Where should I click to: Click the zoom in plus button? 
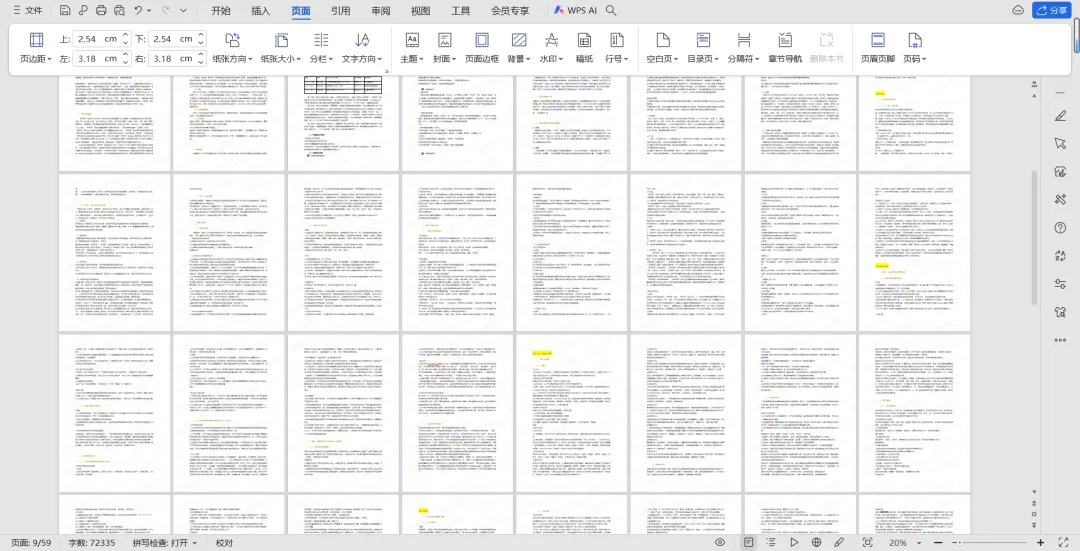click(x=1040, y=543)
